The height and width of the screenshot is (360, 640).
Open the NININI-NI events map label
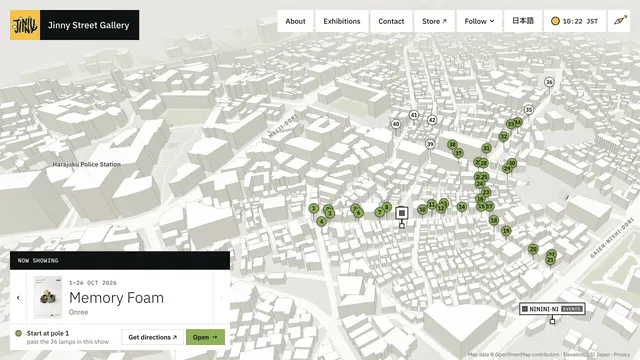pos(552,309)
